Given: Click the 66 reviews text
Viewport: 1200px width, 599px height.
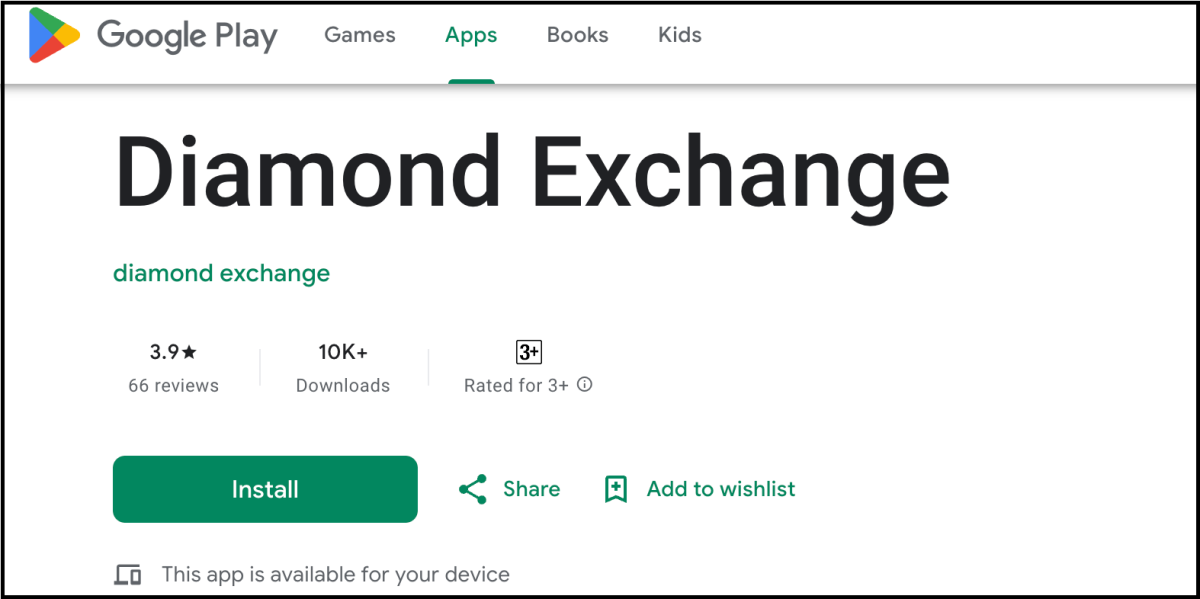Looking at the screenshot, I should (173, 385).
